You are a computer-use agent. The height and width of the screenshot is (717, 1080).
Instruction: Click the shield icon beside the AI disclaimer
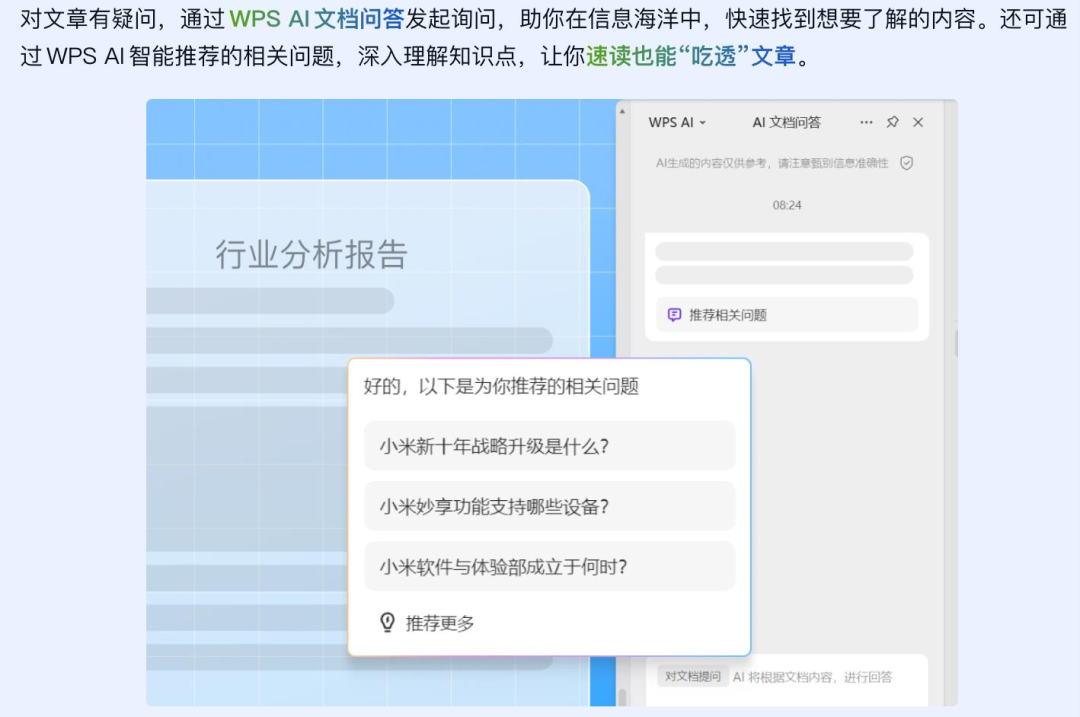[x=906, y=163]
